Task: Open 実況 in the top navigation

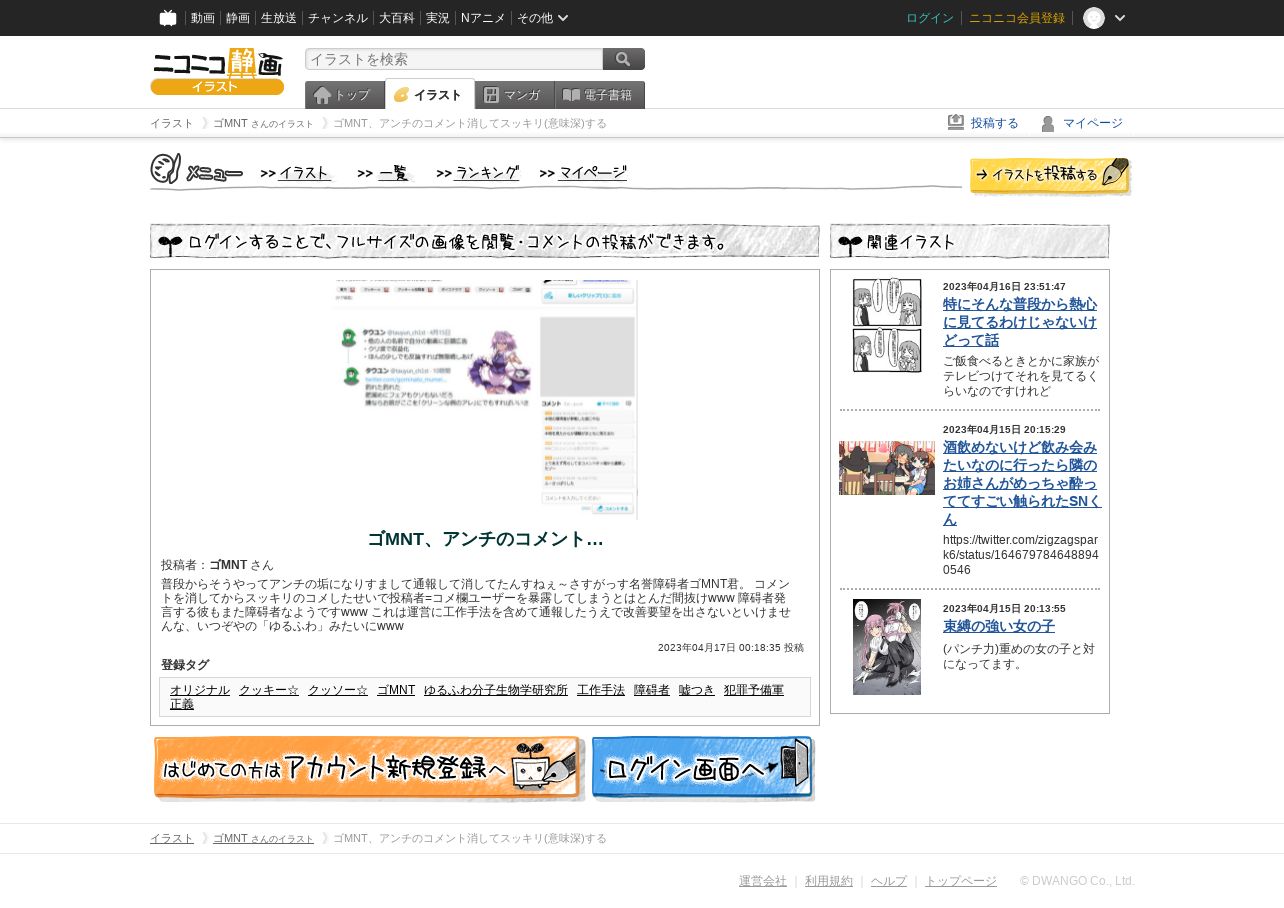Action: 438,18
